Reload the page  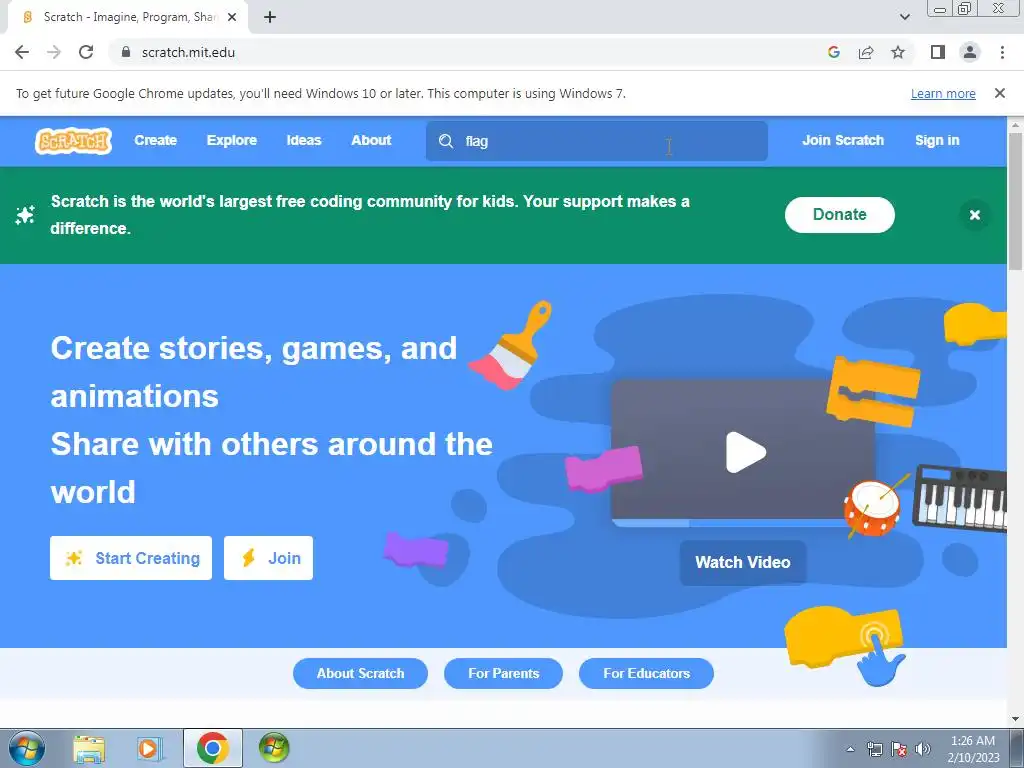(x=86, y=52)
